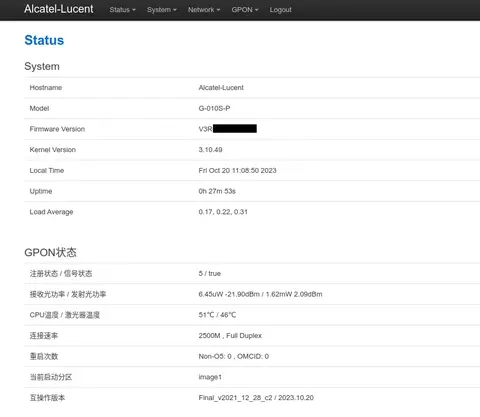Select the value 5 / true
Screen dimensions: 480x417
click(x=210, y=273)
